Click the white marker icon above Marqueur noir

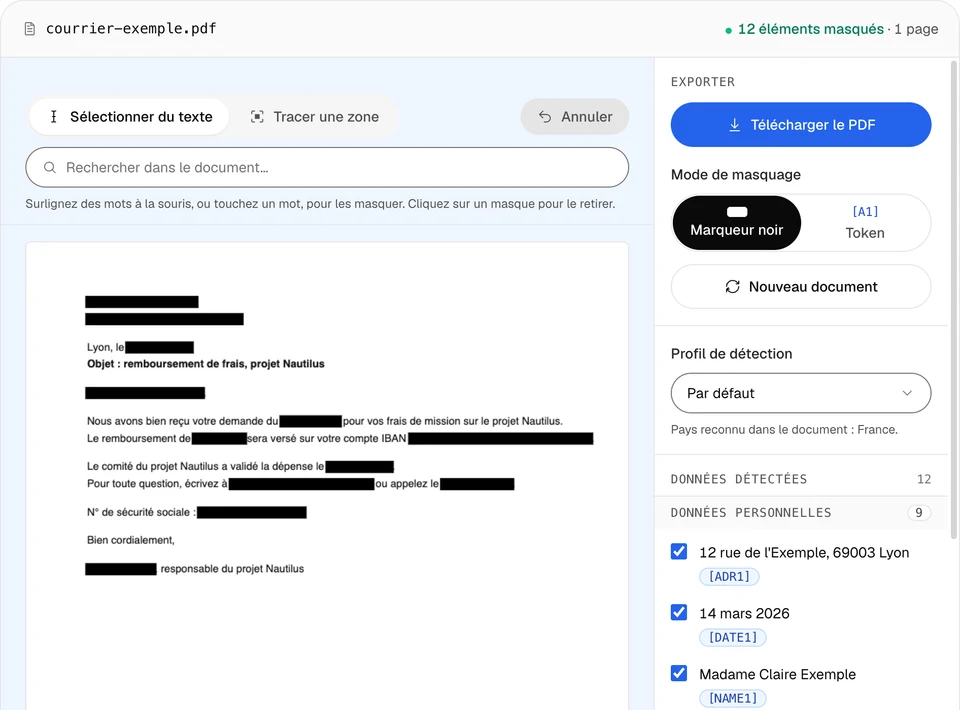point(737,212)
